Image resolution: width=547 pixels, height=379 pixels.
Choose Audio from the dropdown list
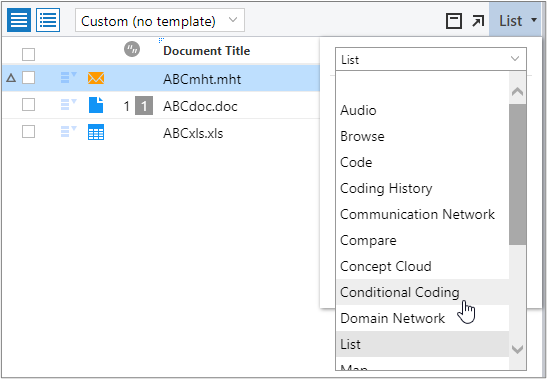(x=422, y=110)
